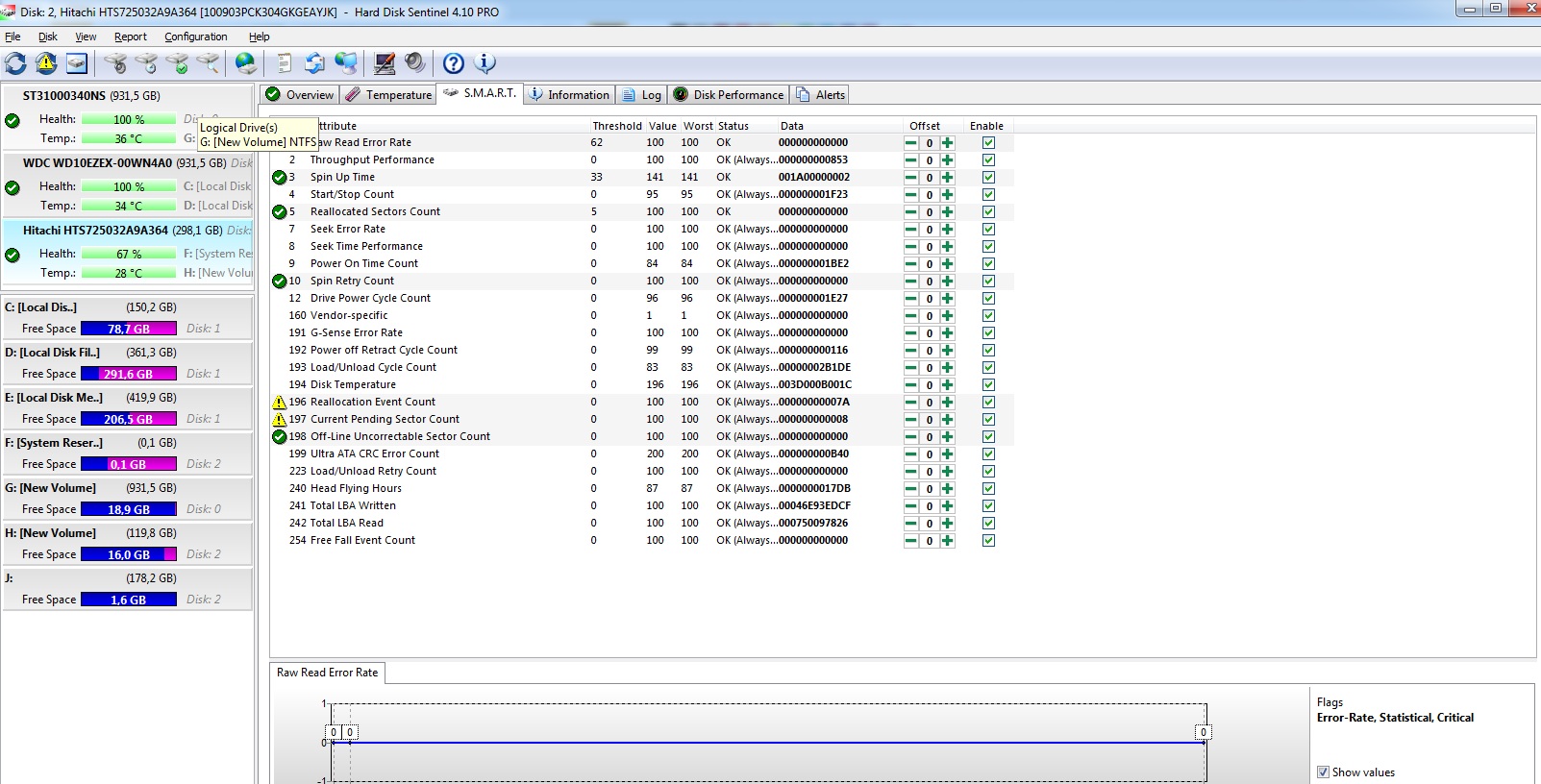Click warning icon on Current Pending Sector Count row
This screenshot has height=784, width=1541.
point(279,420)
